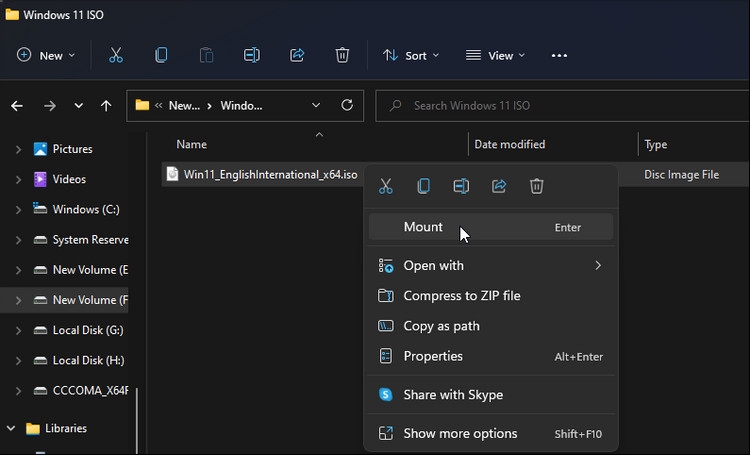Click the Copy icon in the main toolbar
This screenshot has height=455, width=750.
[x=161, y=55]
